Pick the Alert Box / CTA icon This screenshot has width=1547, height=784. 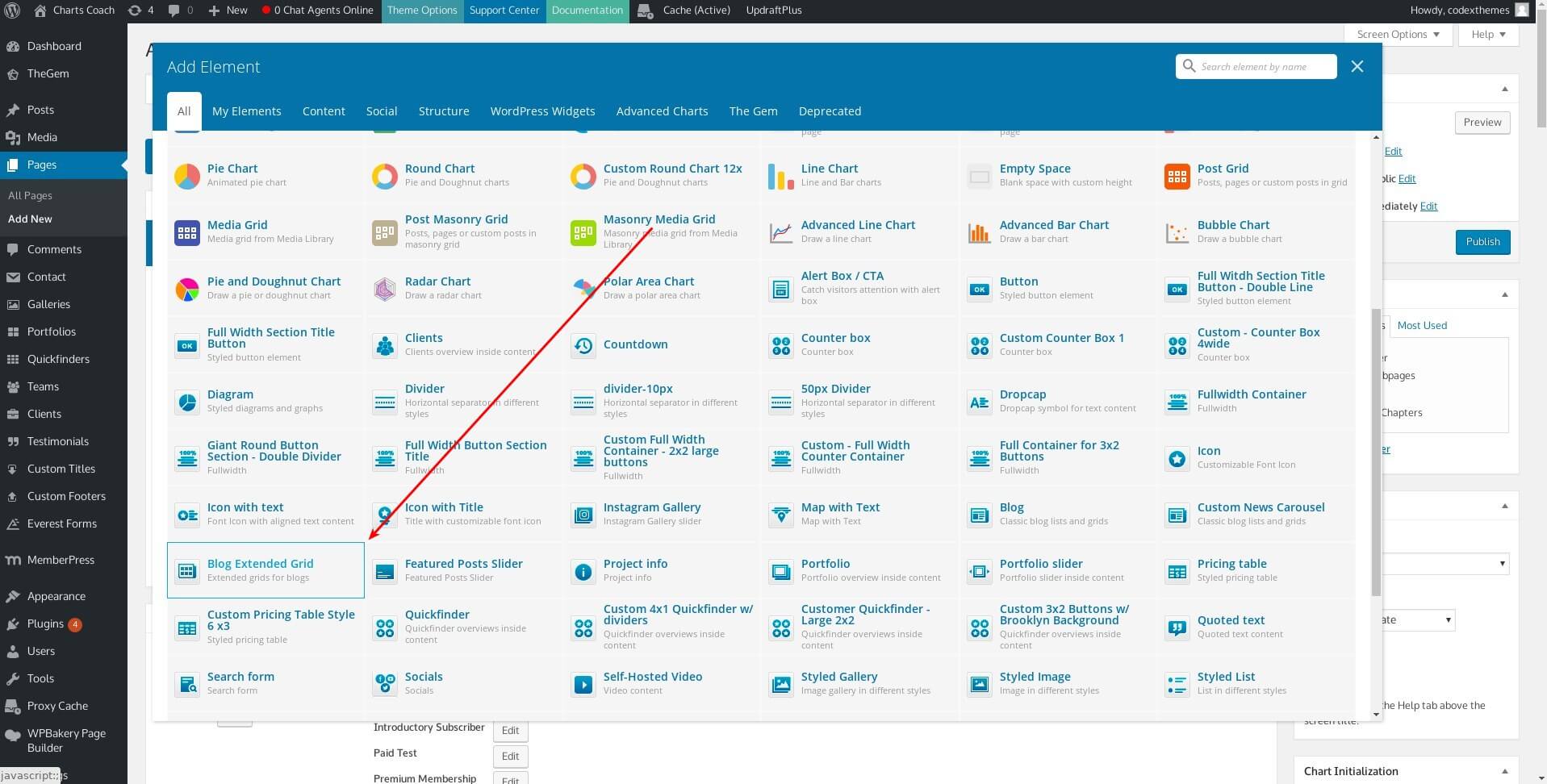point(781,289)
